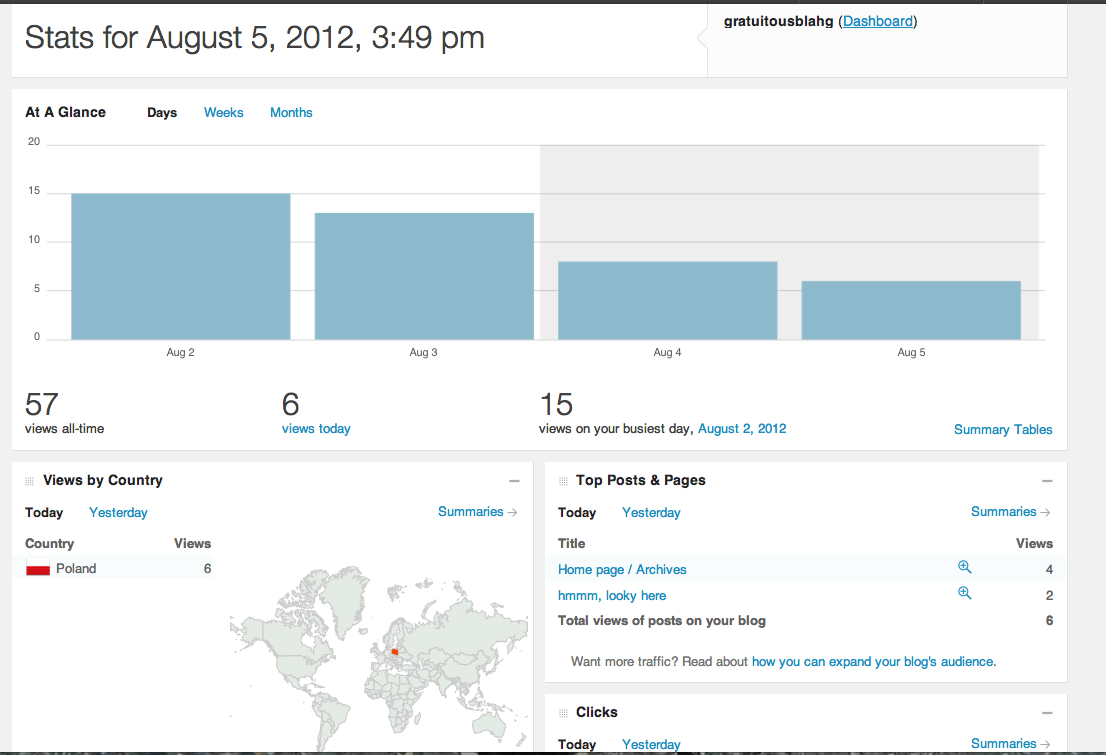
Task: Collapse the Clicks panel
Action: [x=1047, y=713]
